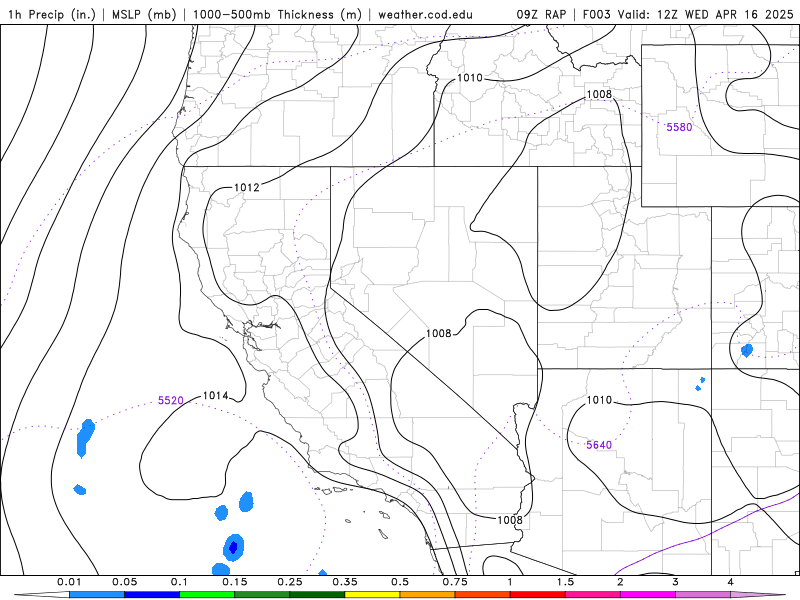Click the purple 5640 thickness label
Screen dimensions: 800x600
pyautogui.click(x=599, y=445)
